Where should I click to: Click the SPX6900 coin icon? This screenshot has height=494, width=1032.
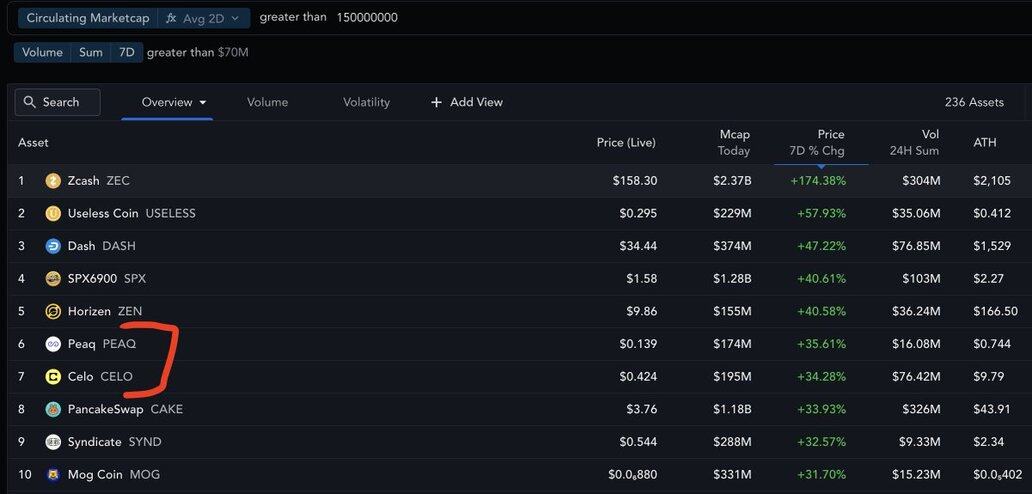[53, 278]
